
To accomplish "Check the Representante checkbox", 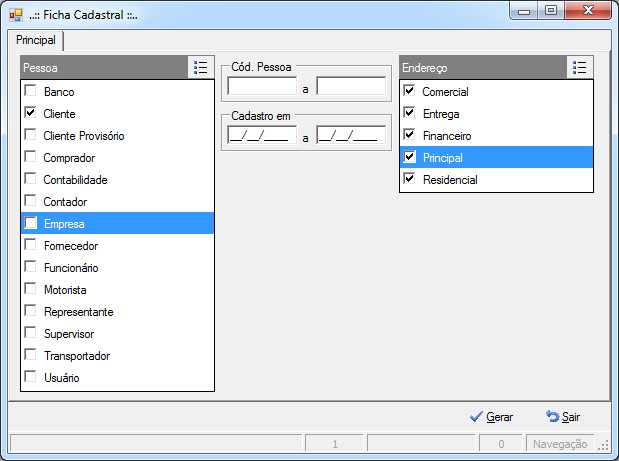I will click(x=30, y=311).
